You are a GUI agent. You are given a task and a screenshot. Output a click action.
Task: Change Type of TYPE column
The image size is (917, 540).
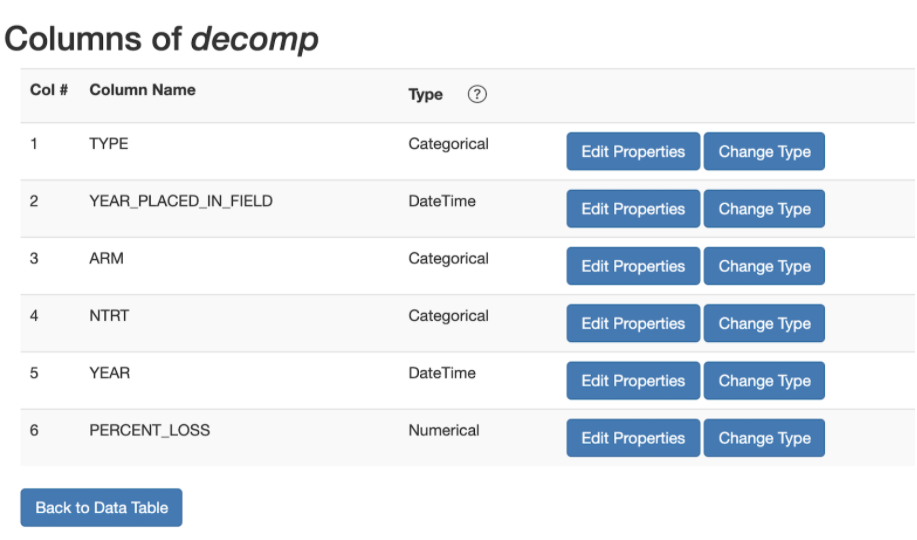tap(764, 152)
